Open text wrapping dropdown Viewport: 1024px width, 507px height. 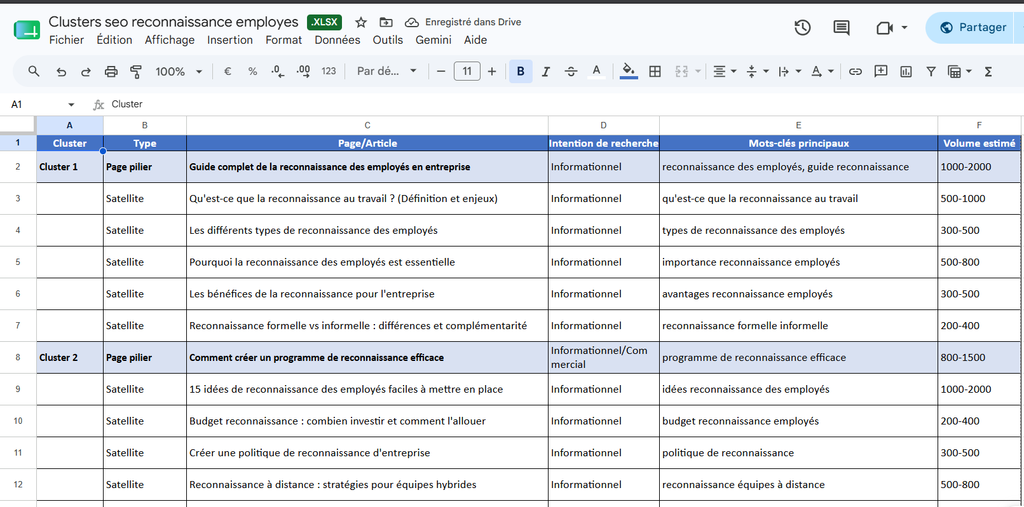pos(789,71)
